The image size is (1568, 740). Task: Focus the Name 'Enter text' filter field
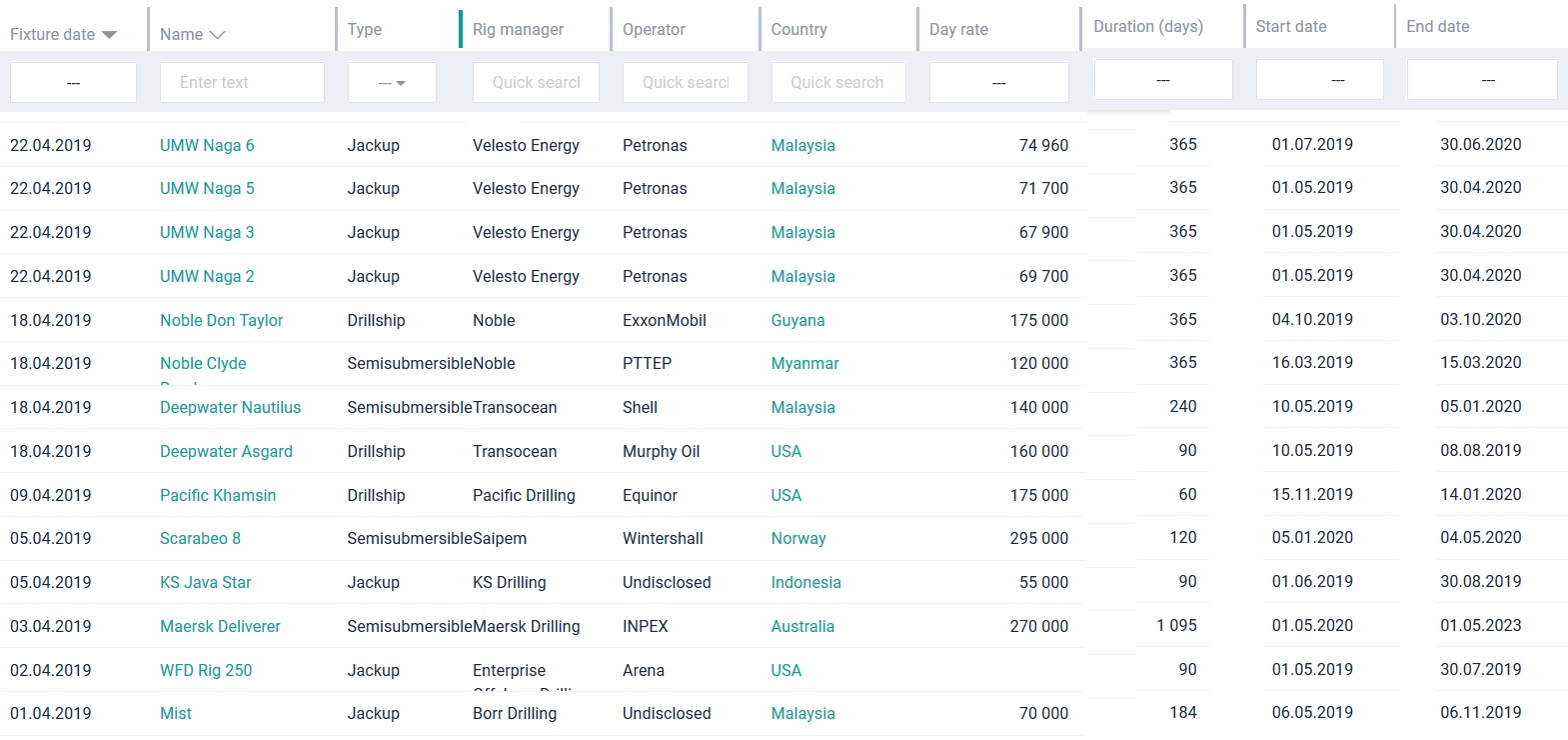242,83
